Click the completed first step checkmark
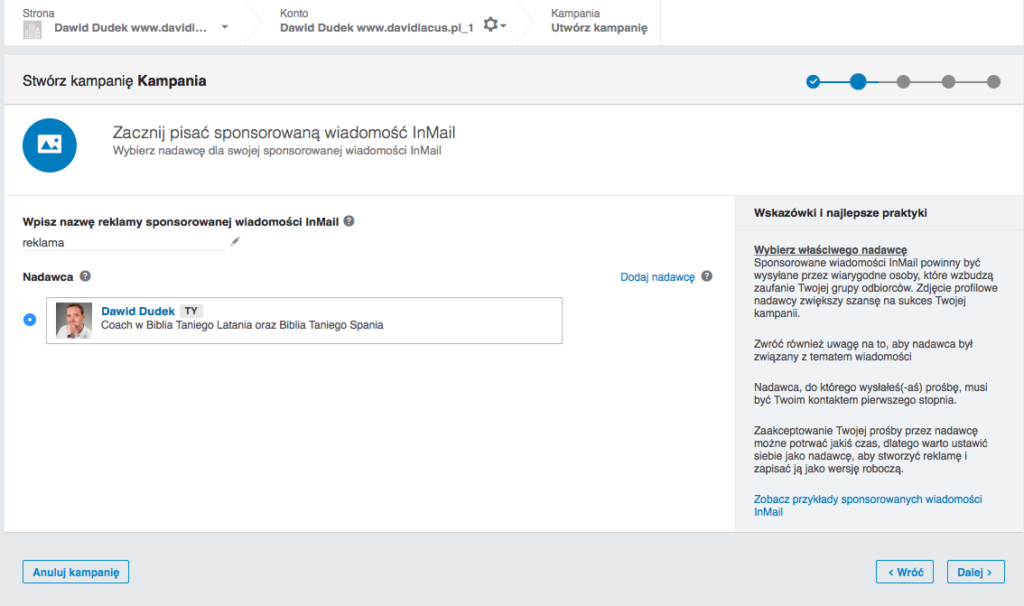This screenshot has width=1024, height=606. pyautogui.click(x=813, y=82)
